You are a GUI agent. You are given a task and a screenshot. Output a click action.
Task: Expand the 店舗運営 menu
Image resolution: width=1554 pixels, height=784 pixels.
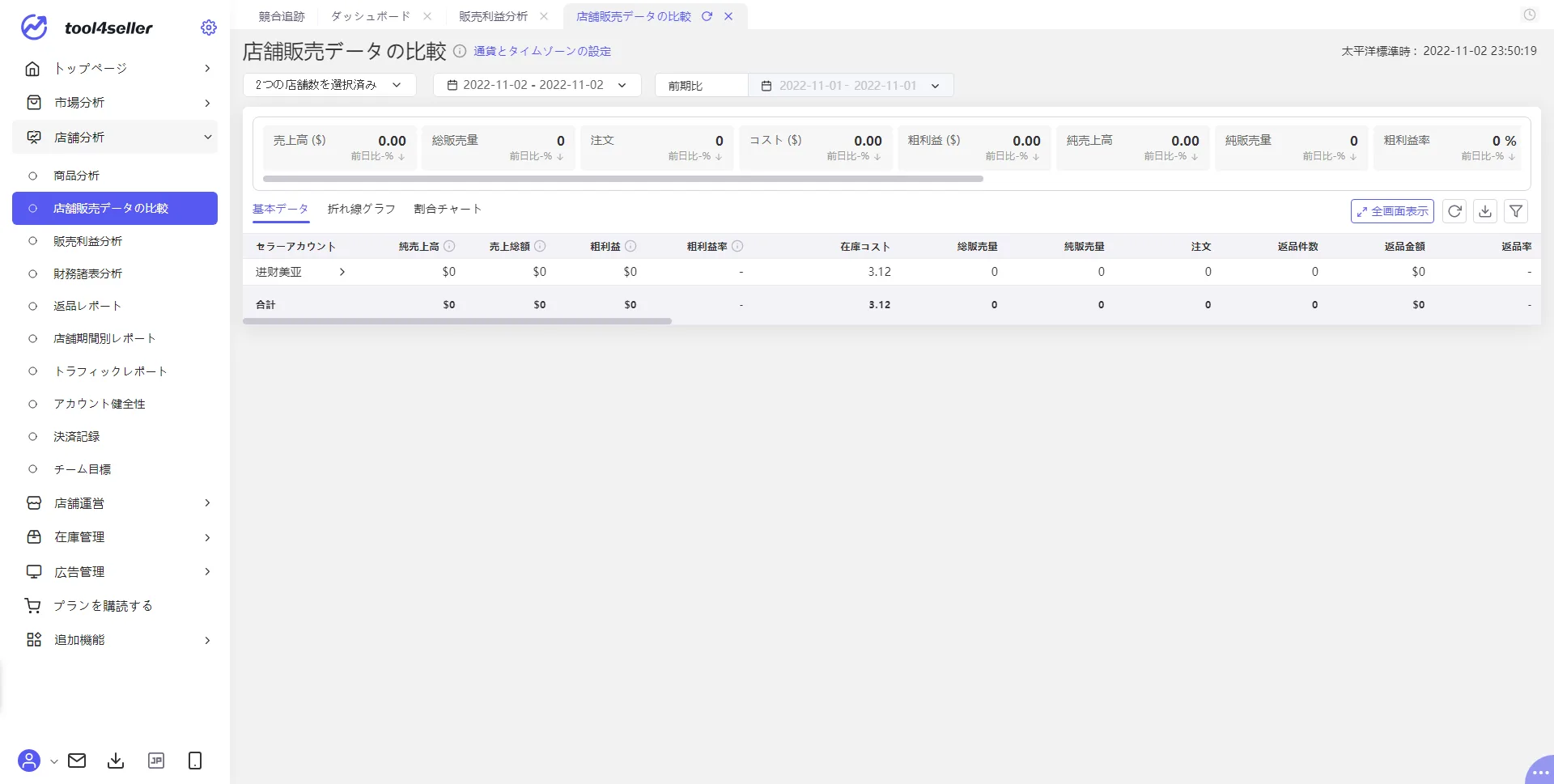207,503
